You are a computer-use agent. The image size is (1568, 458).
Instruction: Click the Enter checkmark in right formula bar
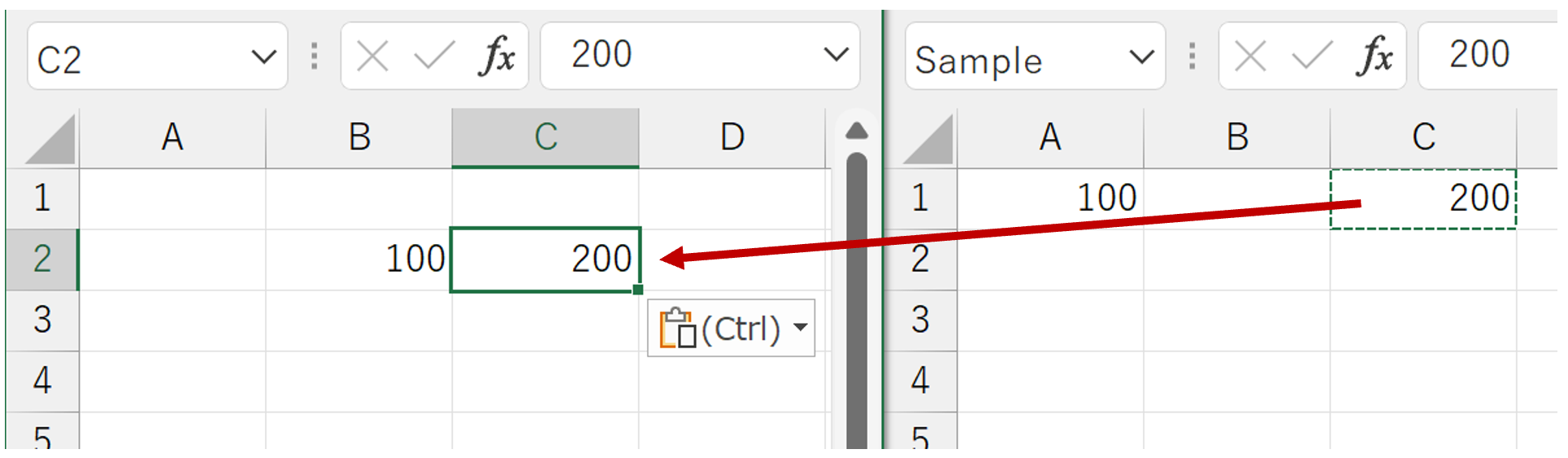(1312, 56)
